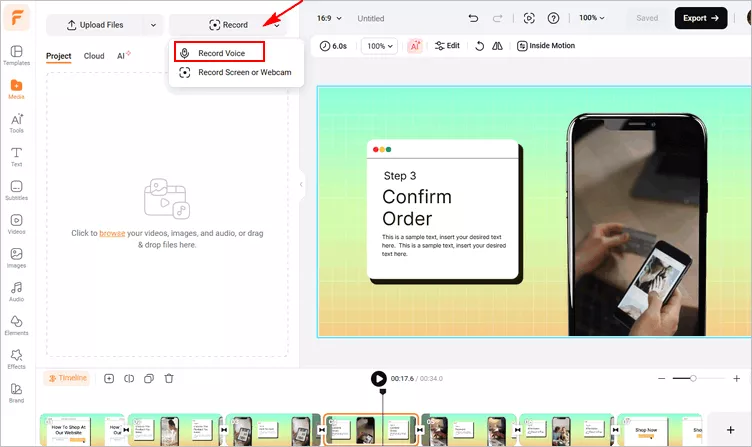This screenshot has width=752, height=447.
Task: Open the Templates sidebar panel
Action: click(16, 55)
